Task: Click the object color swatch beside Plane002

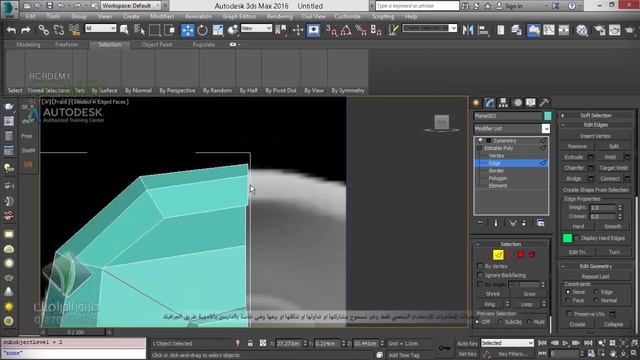Action: [548, 116]
